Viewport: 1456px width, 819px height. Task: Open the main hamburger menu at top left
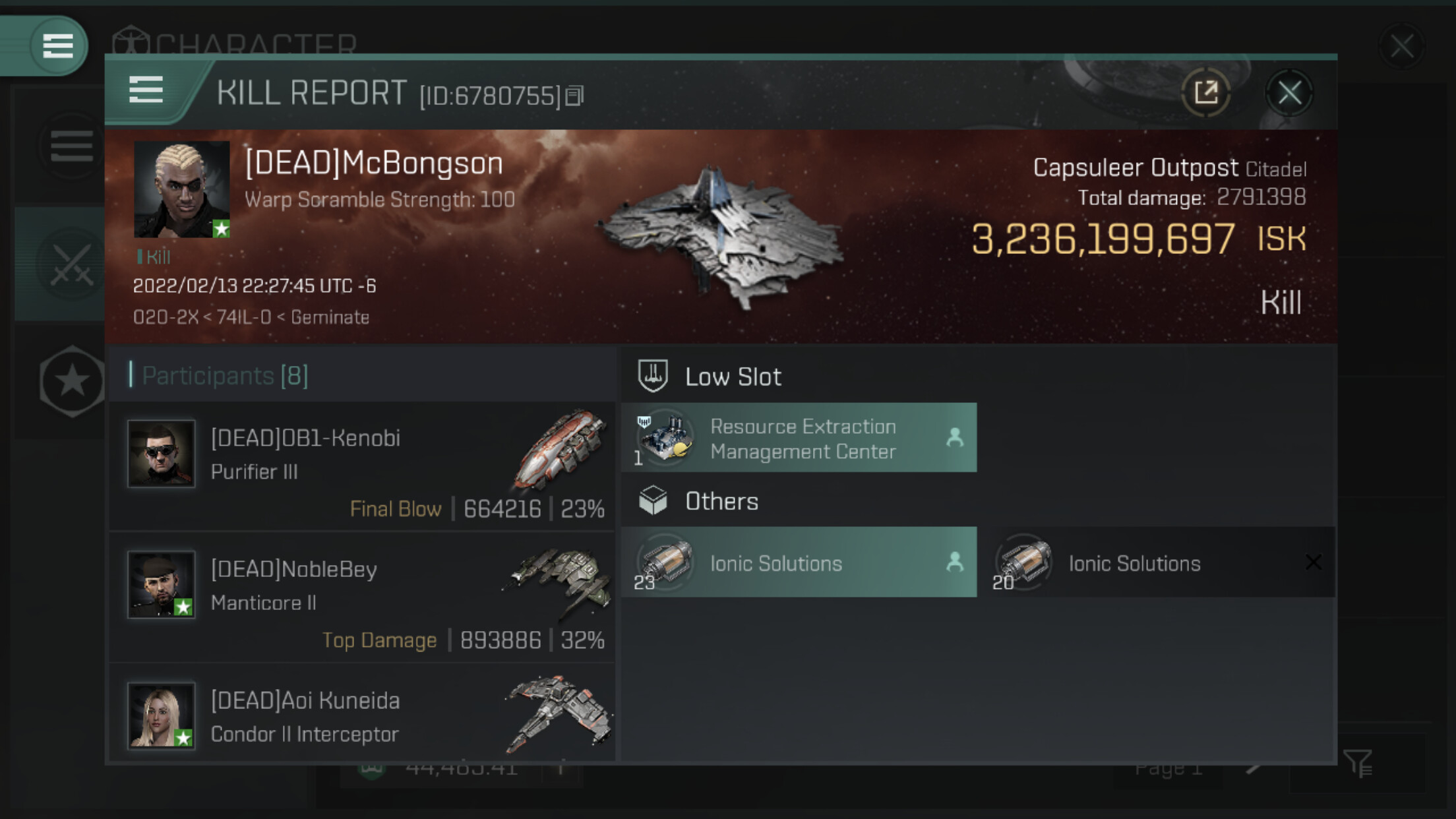point(57,45)
